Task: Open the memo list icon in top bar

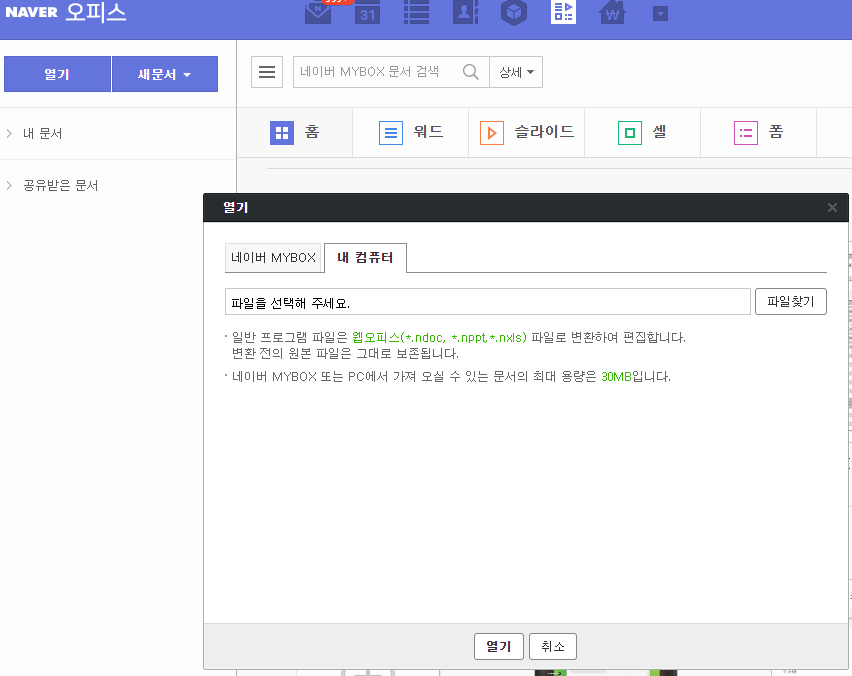Action: [x=416, y=12]
